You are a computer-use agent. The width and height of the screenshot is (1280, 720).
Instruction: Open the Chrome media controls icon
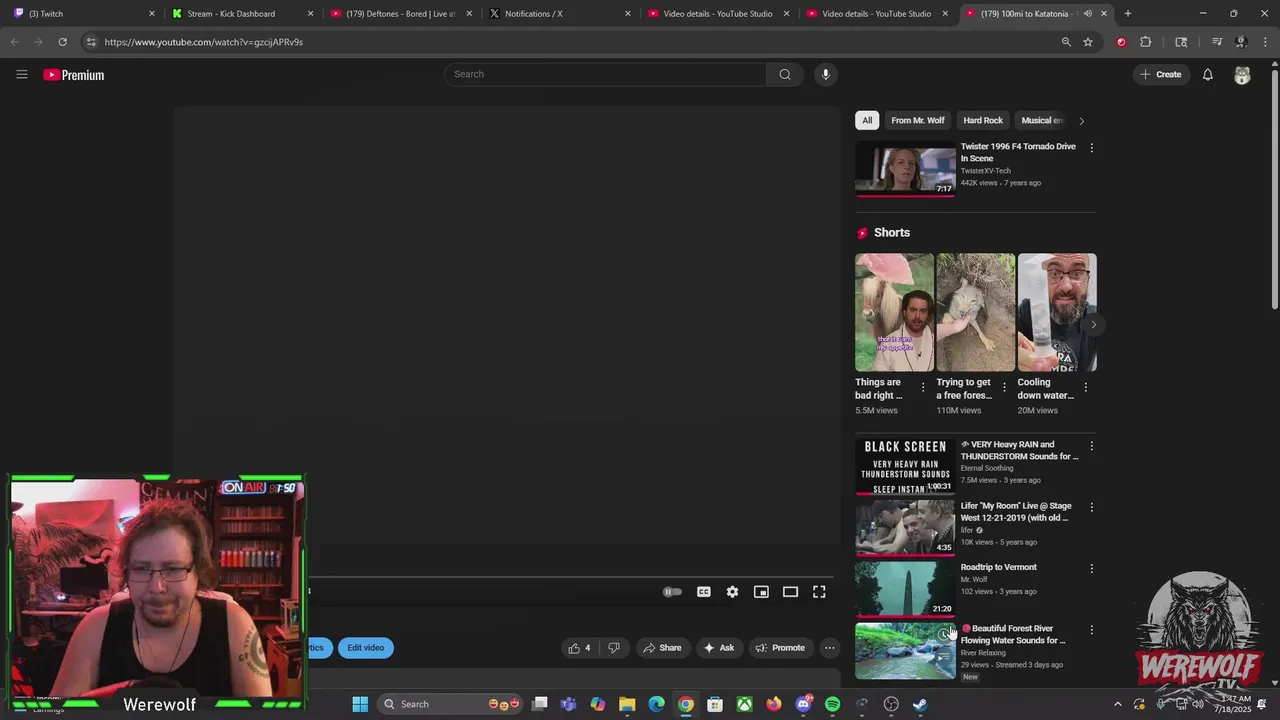pos(1217,42)
